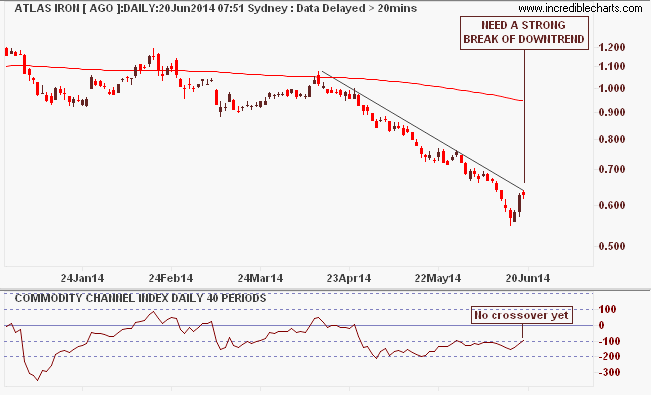Click the 0.600 price axis label
The height and width of the screenshot is (395, 651).
[x=612, y=205]
